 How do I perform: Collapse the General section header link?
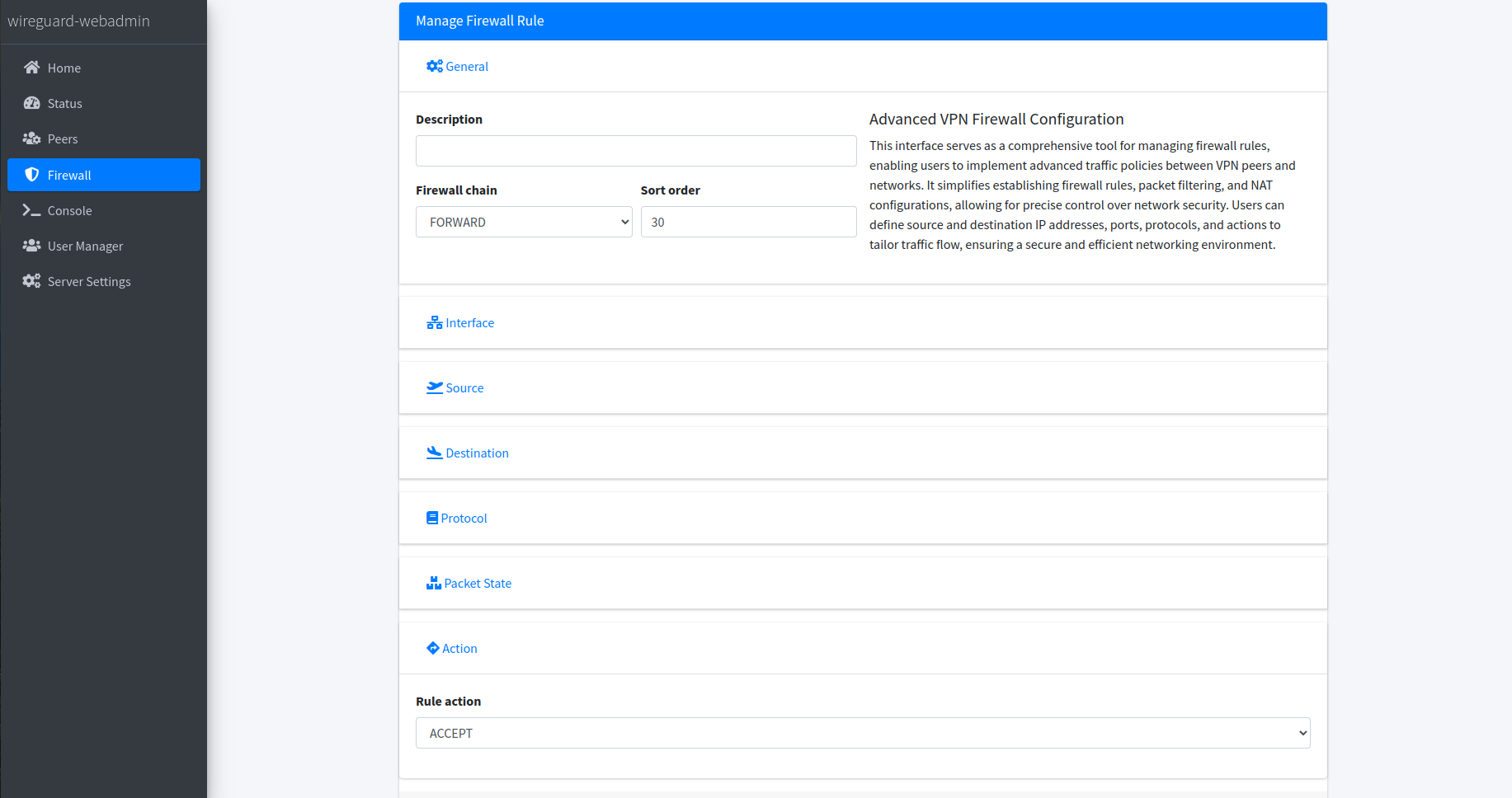[466, 67]
